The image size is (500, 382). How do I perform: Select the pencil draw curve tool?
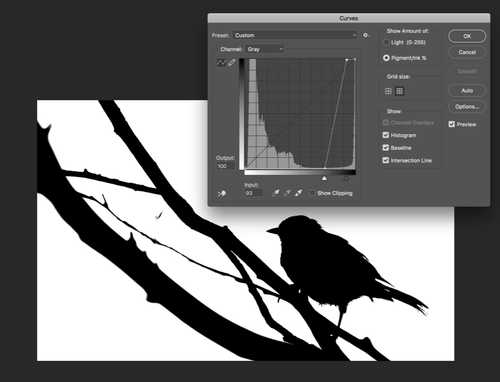(x=231, y=62)
